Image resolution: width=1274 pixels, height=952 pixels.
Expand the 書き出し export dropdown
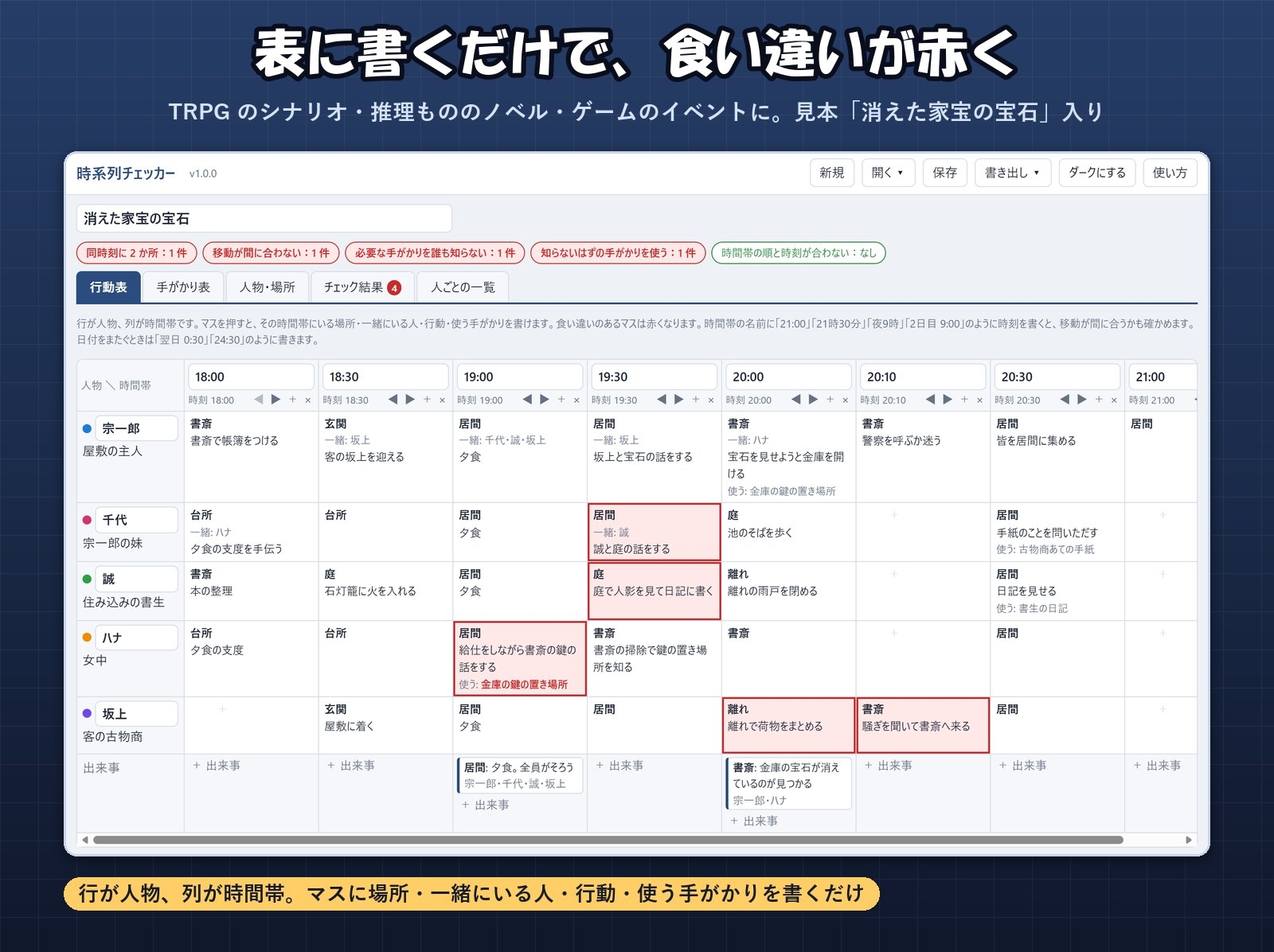(1013, 173)
